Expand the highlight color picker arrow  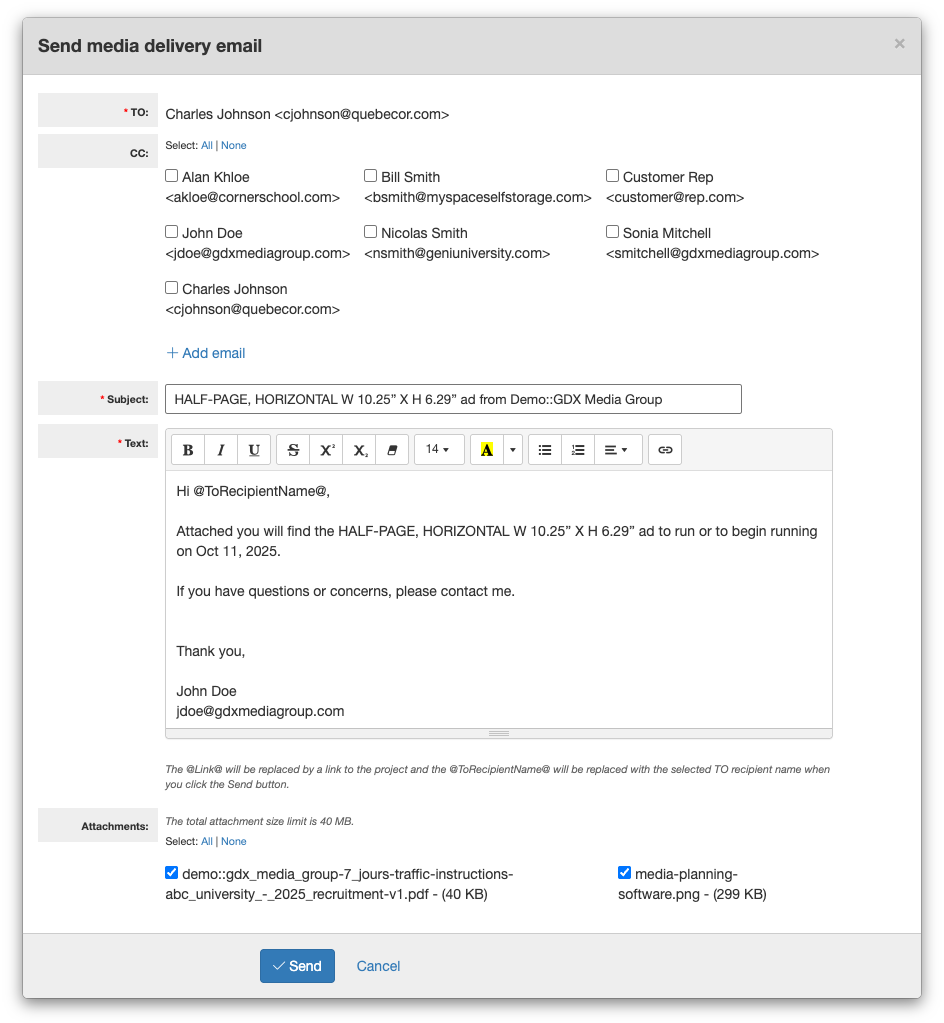(513, 450)
